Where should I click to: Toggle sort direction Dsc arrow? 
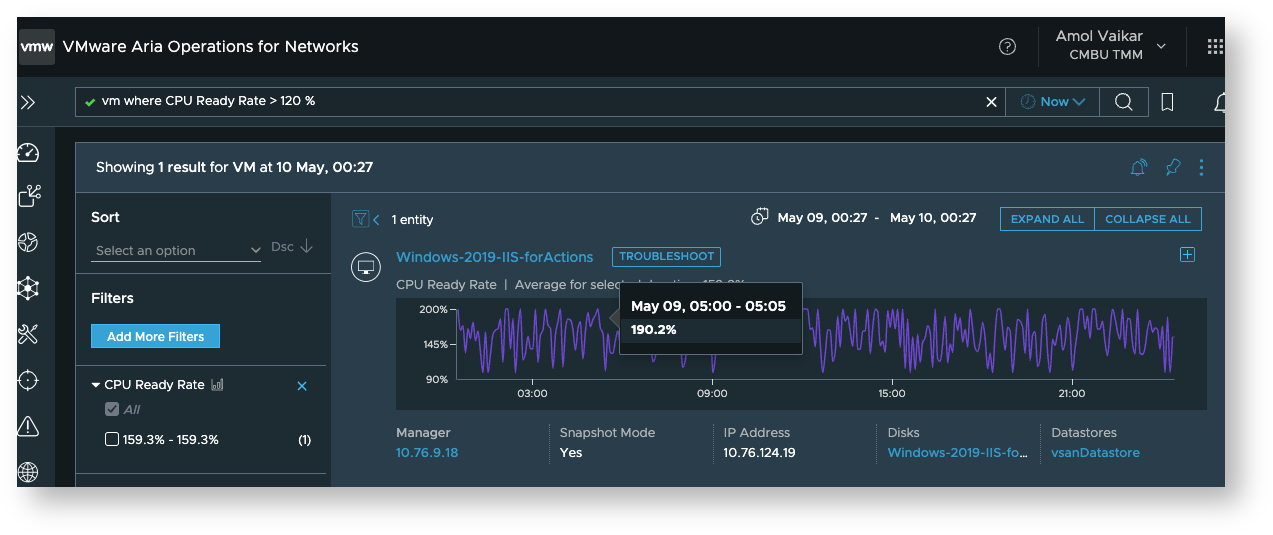(x=306, y=247)
